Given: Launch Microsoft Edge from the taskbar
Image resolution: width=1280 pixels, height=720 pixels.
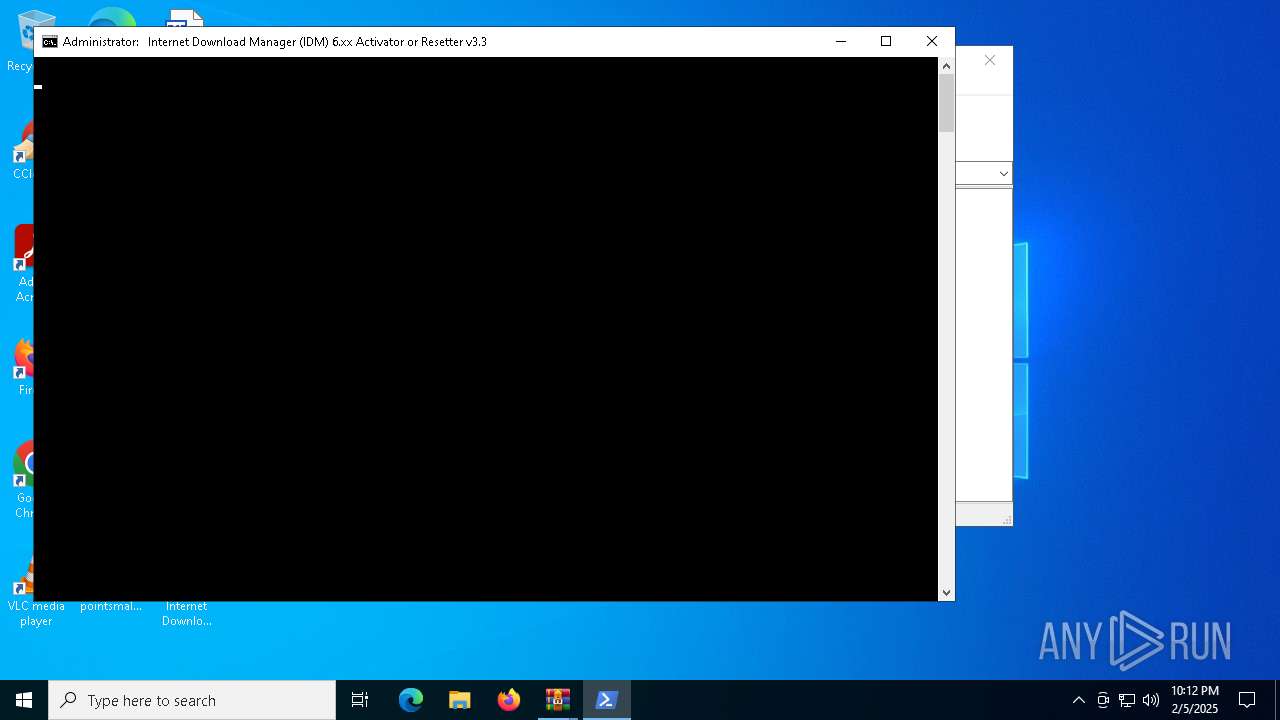Looking at the screenshot, I should [411, 700].
